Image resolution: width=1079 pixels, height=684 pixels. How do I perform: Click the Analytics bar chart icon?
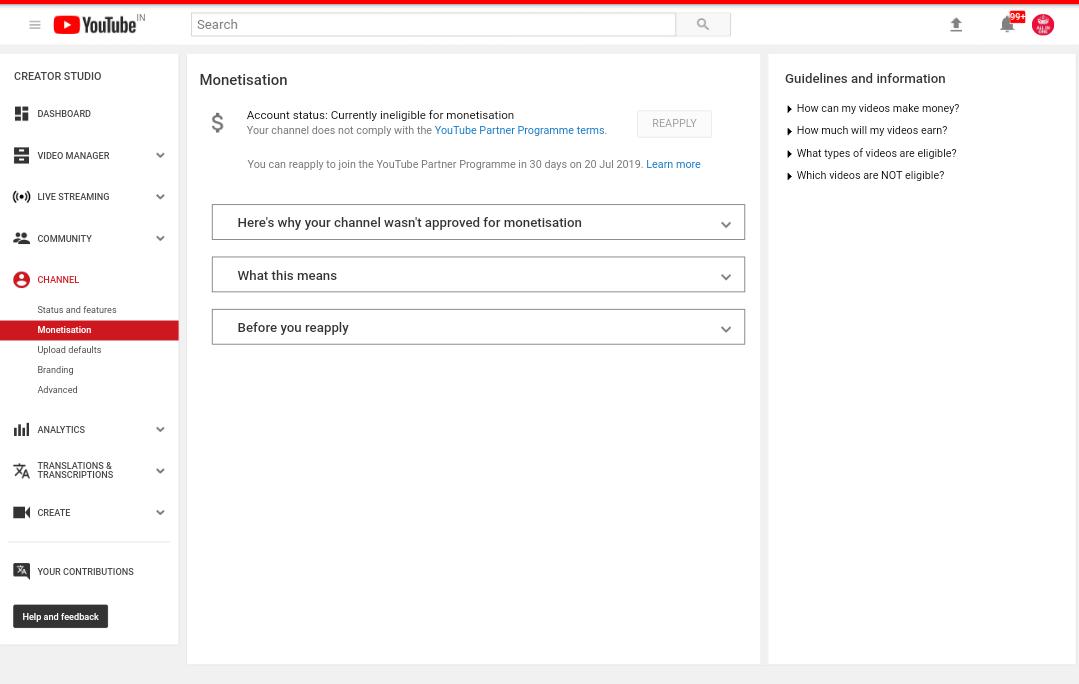tap(21, 429)
